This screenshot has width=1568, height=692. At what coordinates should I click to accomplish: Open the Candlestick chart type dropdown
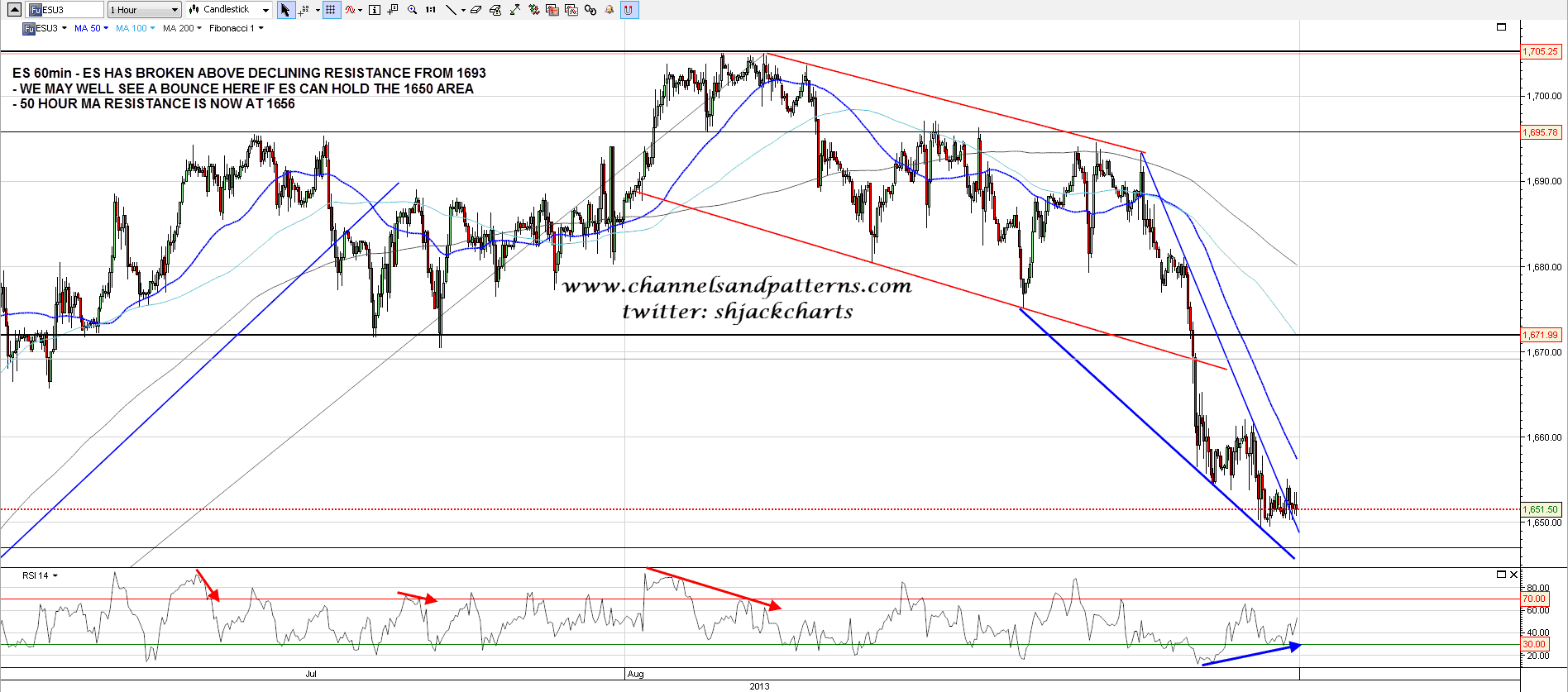[229, 10]
